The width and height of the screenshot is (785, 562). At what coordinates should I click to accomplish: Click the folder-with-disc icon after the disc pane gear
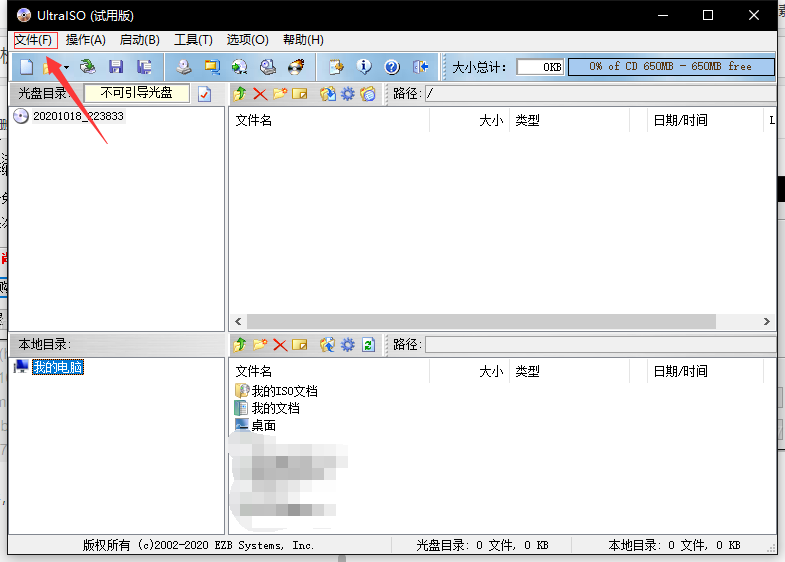(x=367, y=94)
